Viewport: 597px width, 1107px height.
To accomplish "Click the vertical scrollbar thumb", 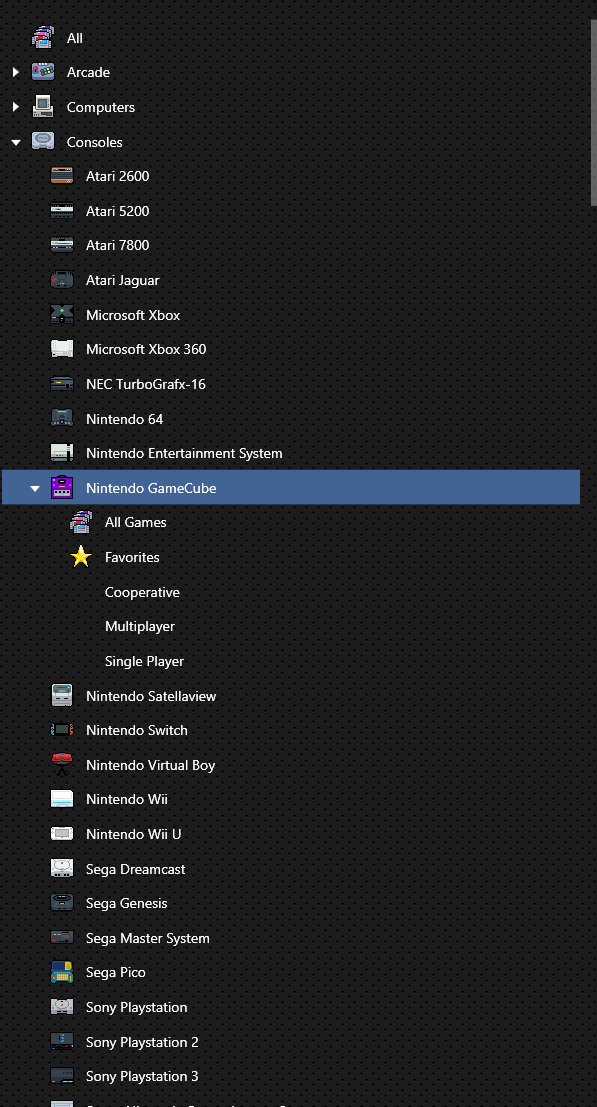I will pos(593,113).
